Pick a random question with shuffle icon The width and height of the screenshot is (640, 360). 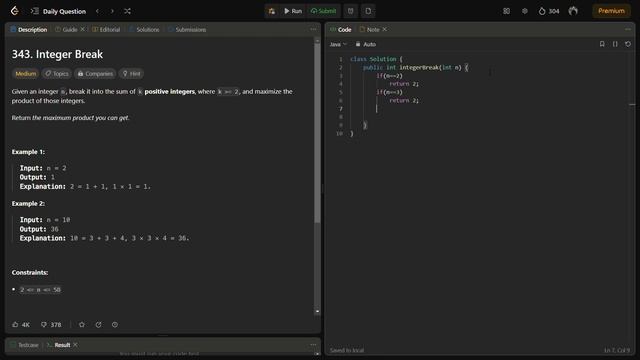[x=127, y=11]
